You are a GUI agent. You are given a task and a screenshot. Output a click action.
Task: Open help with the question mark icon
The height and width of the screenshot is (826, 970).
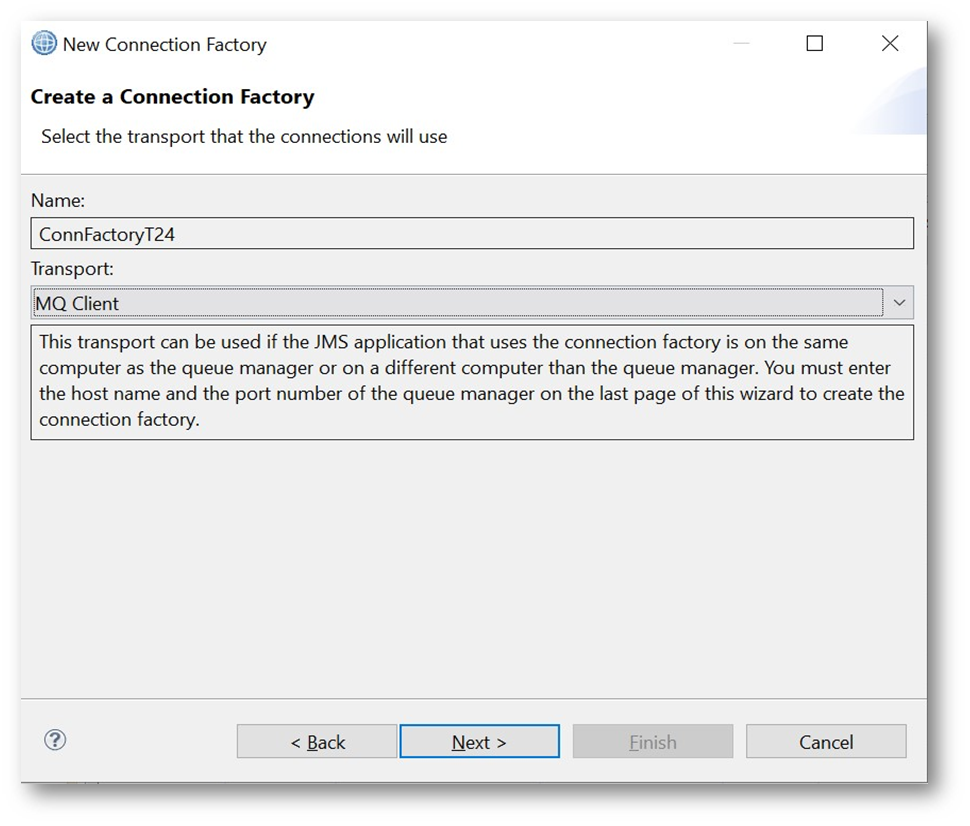click(55, 740)
